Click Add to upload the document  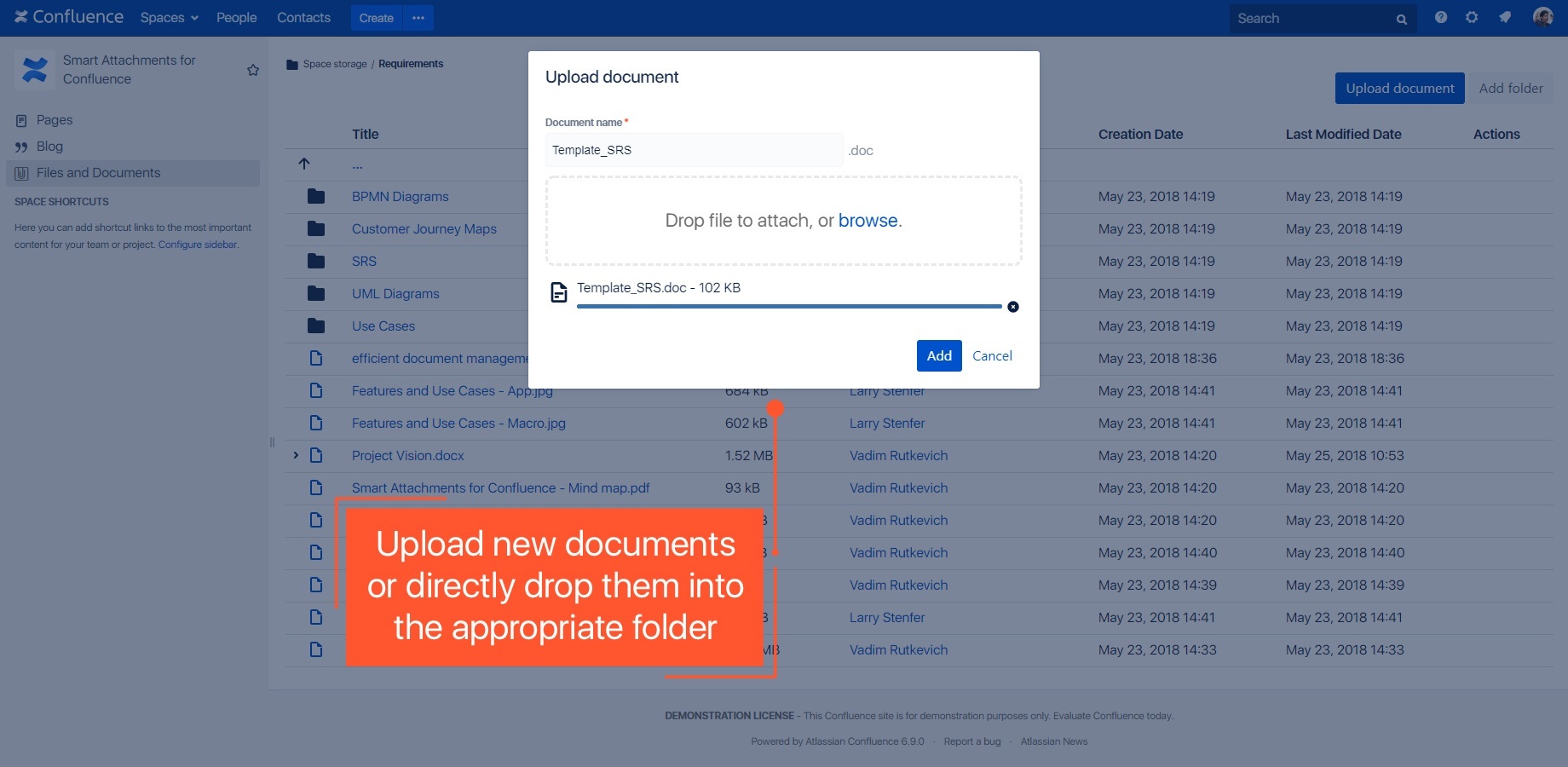pos(938,356)
